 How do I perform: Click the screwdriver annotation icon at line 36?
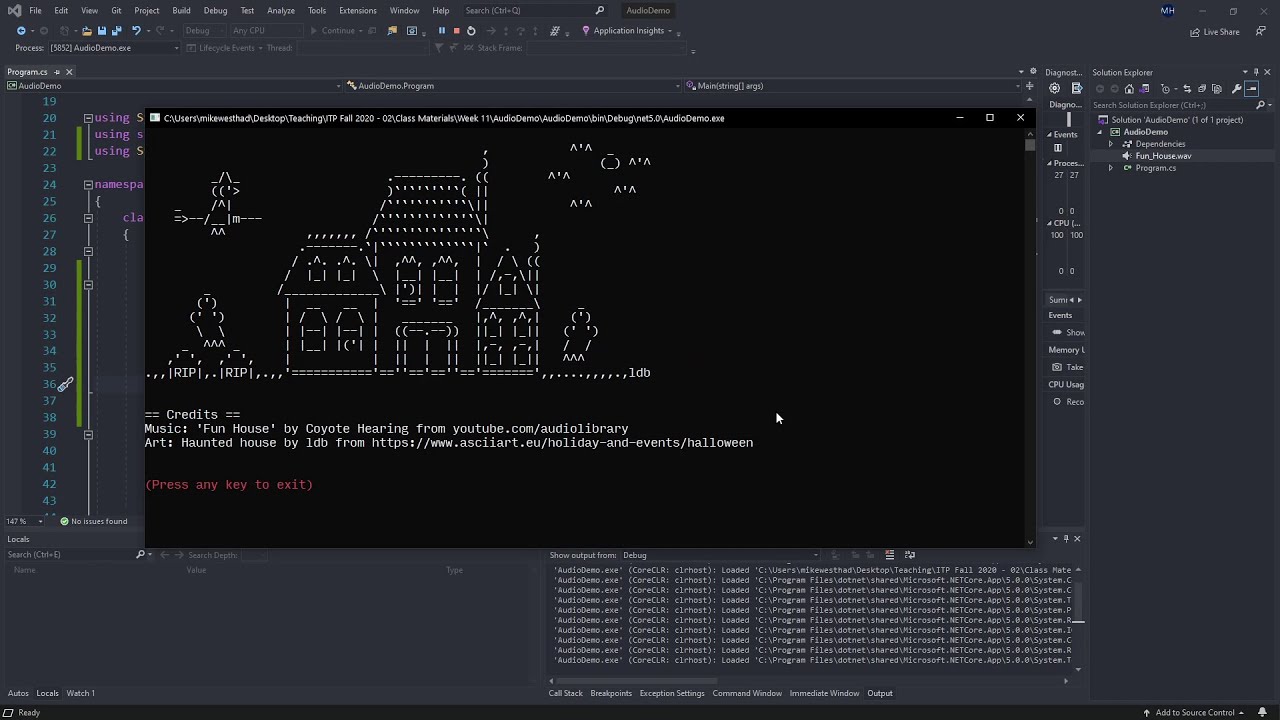click(65, 385)
